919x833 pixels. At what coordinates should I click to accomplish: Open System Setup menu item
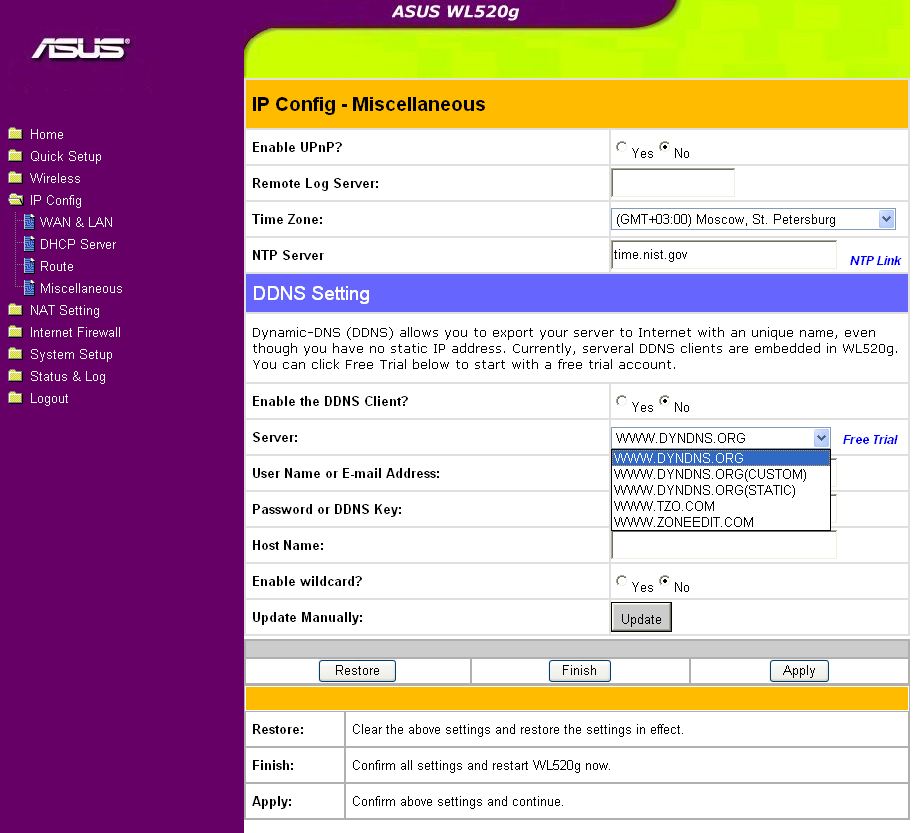coord(72,355)
